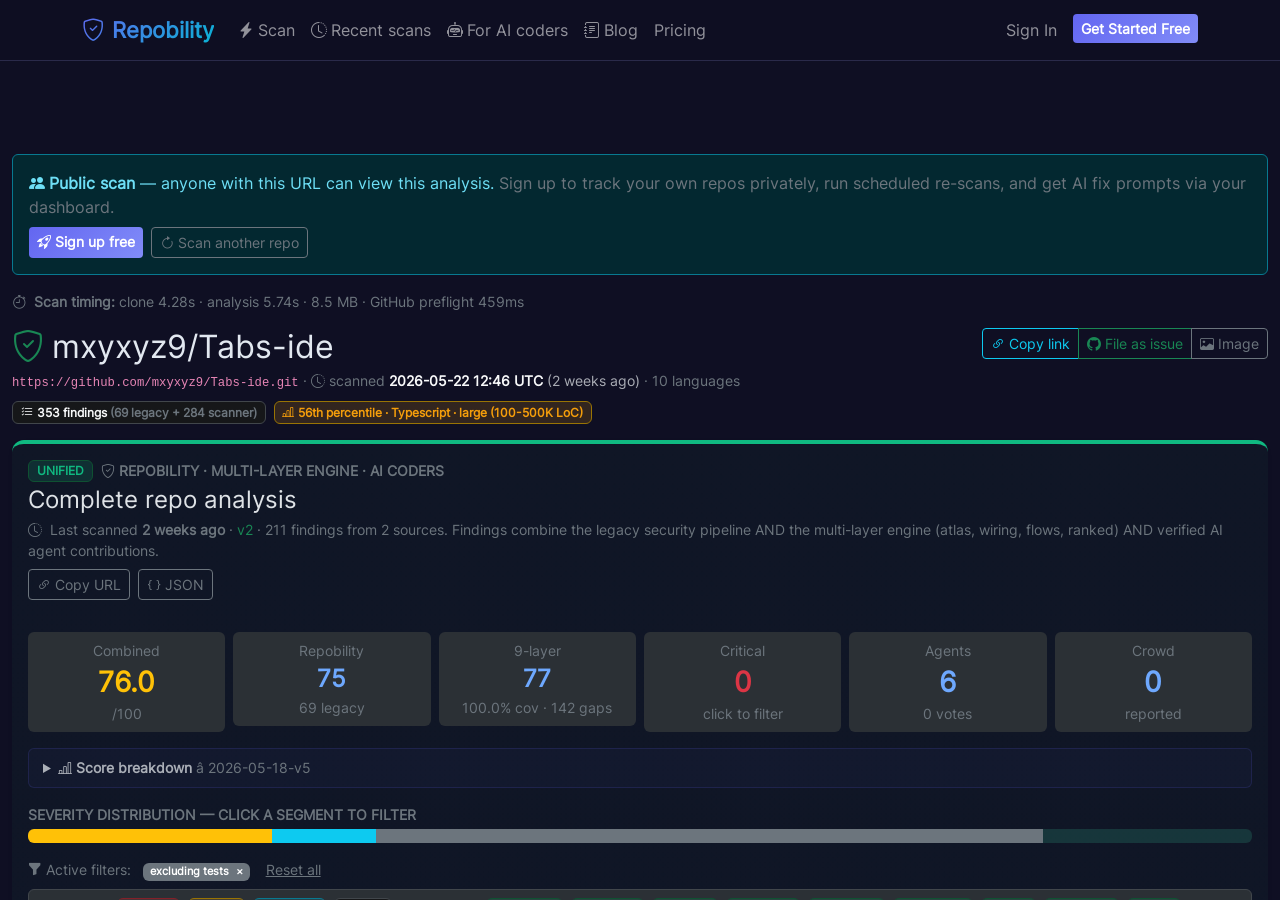Screen dimensions: 1280x900
Task: Go to Recent scans in navbar
Action: pyautogui.click(x=371, y=30)
